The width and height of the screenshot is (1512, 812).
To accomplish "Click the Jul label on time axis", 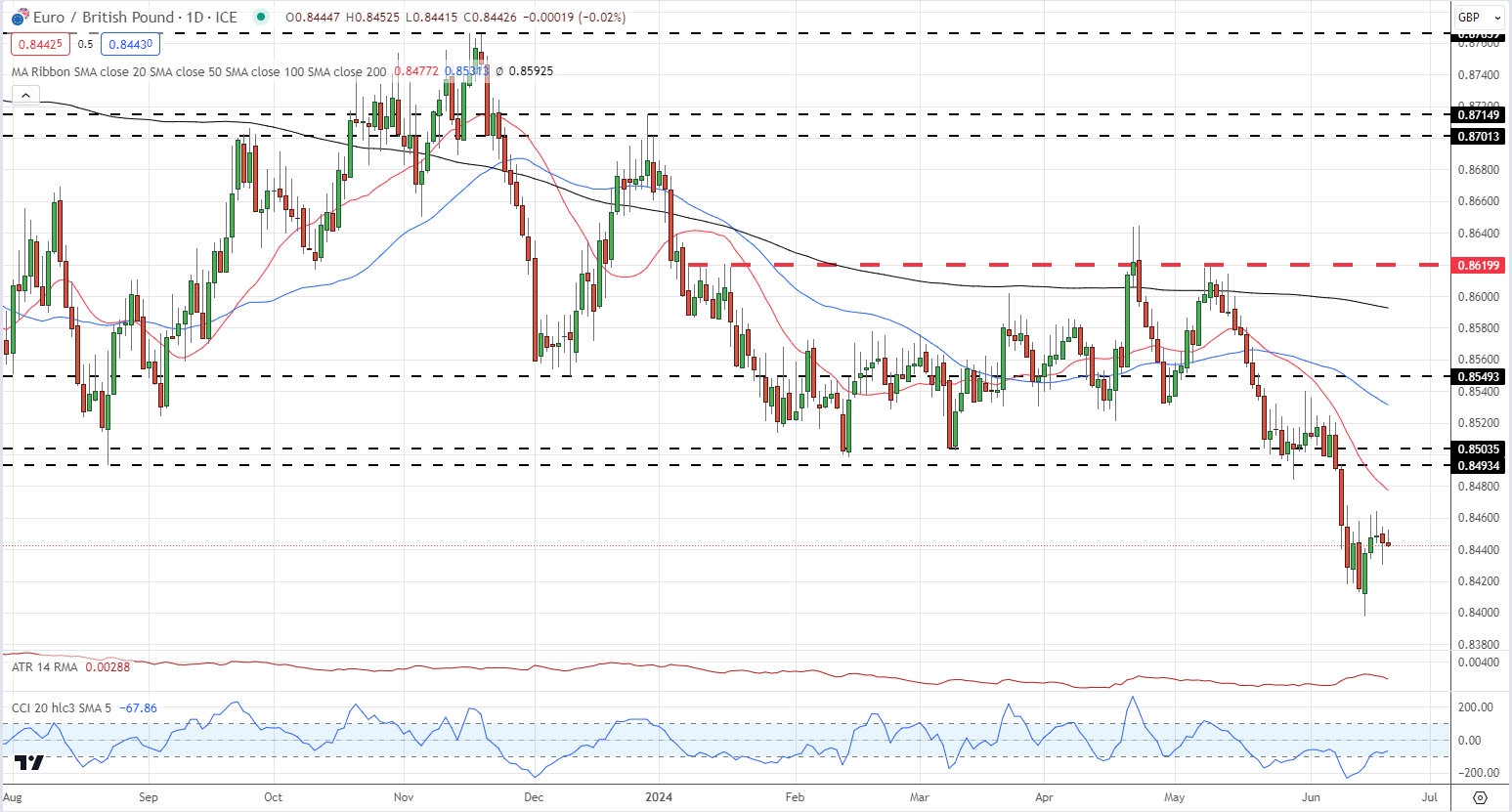I will click(1430, 797).
